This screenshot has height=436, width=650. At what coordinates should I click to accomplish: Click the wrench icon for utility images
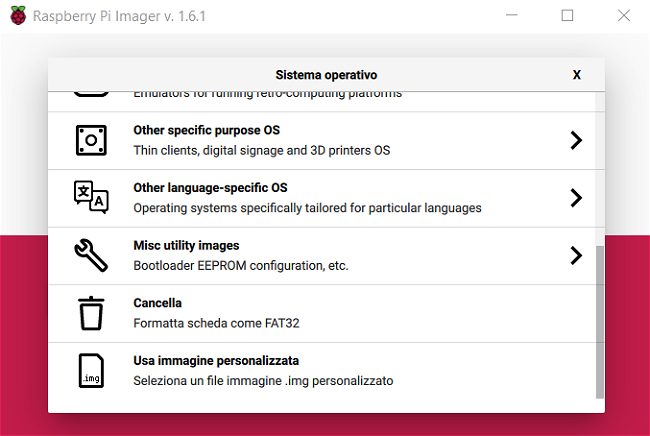tap(91, 256)
